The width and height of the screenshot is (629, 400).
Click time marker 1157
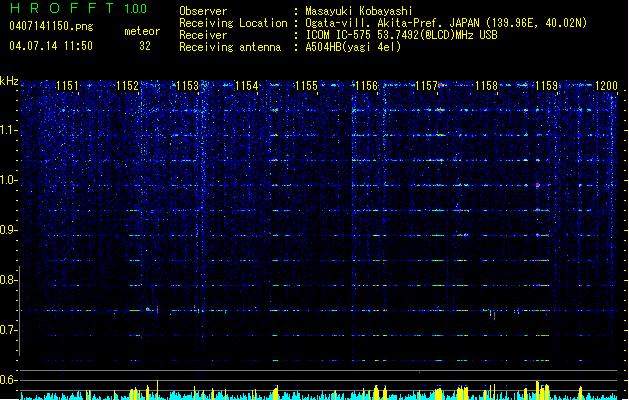[x=426, y=86]
